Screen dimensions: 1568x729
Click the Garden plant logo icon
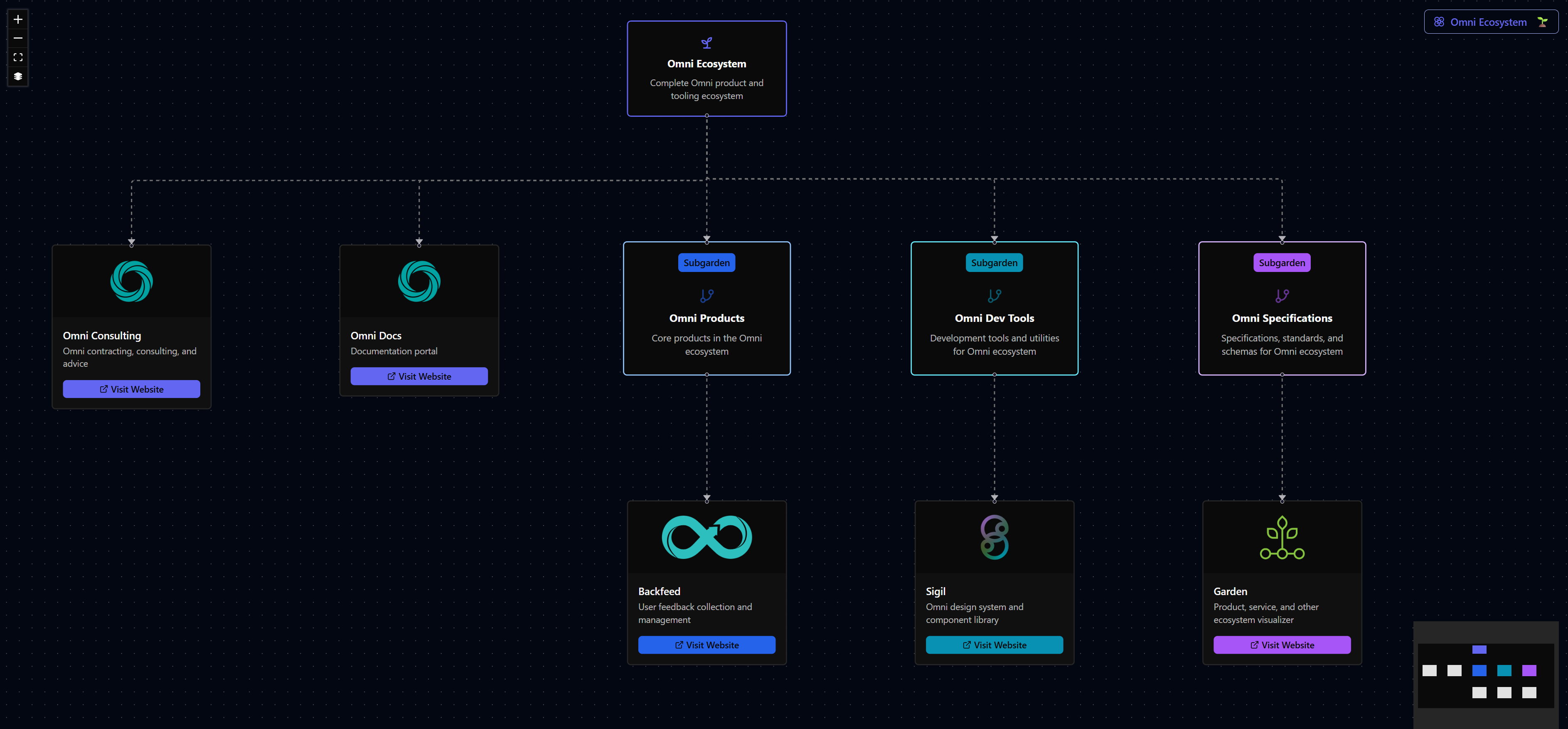(1282, 537)
